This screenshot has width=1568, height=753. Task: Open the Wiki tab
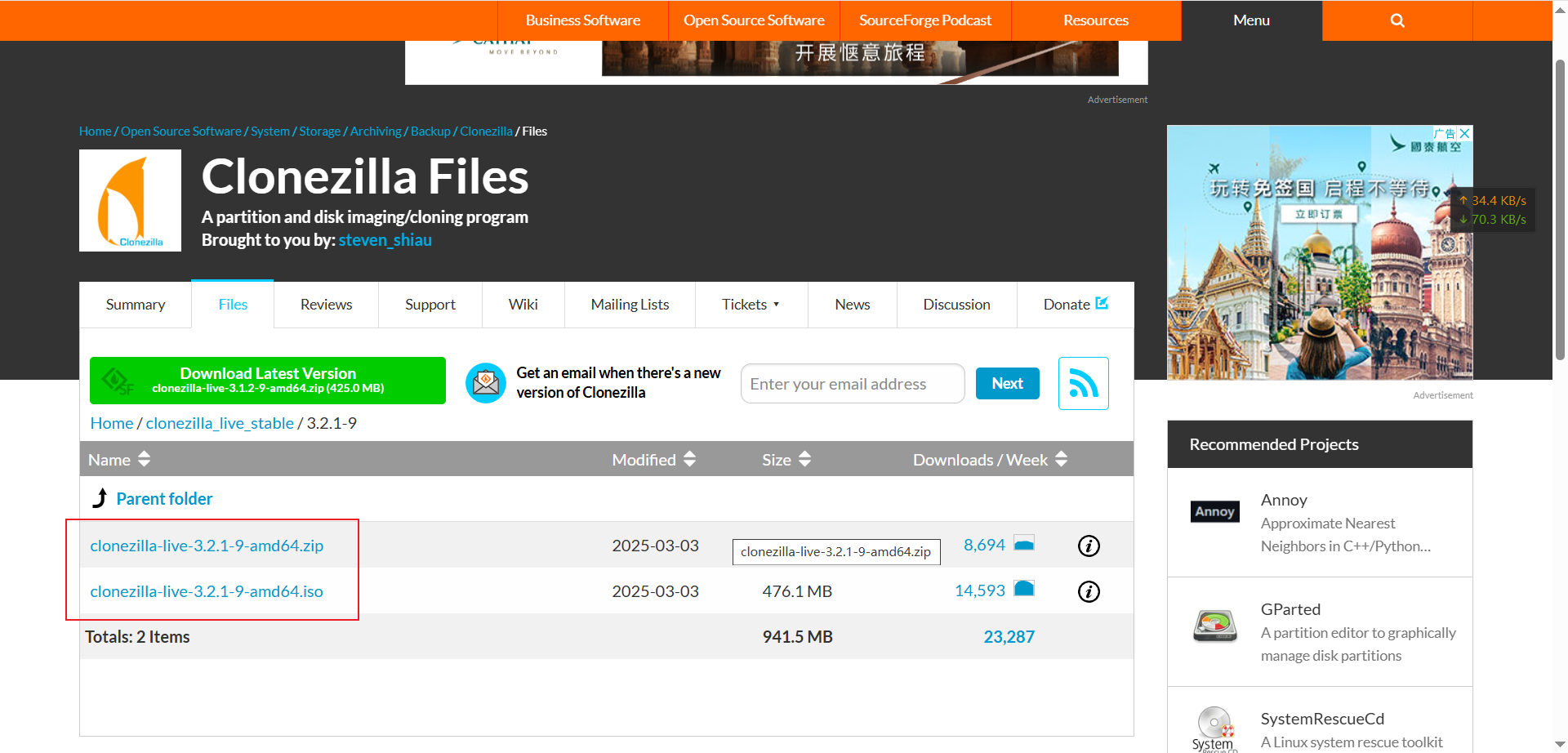pyautogui.click(x=523, y=305)
